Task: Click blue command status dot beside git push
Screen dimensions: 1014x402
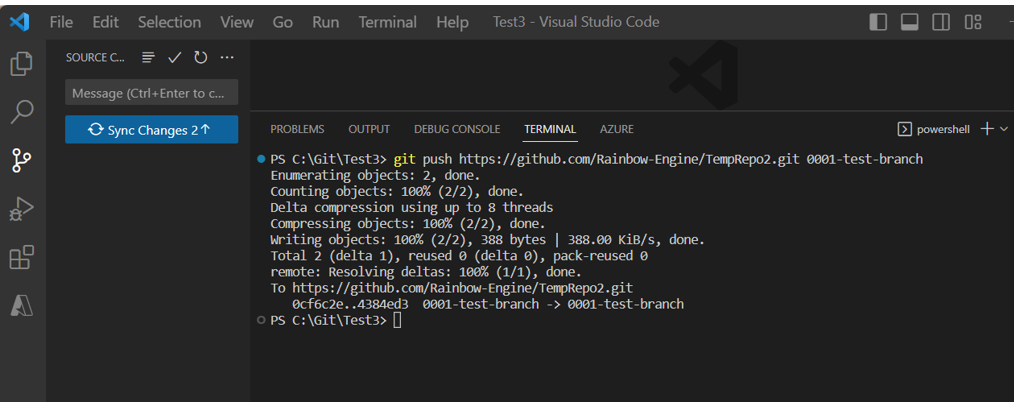Action: 261,159
